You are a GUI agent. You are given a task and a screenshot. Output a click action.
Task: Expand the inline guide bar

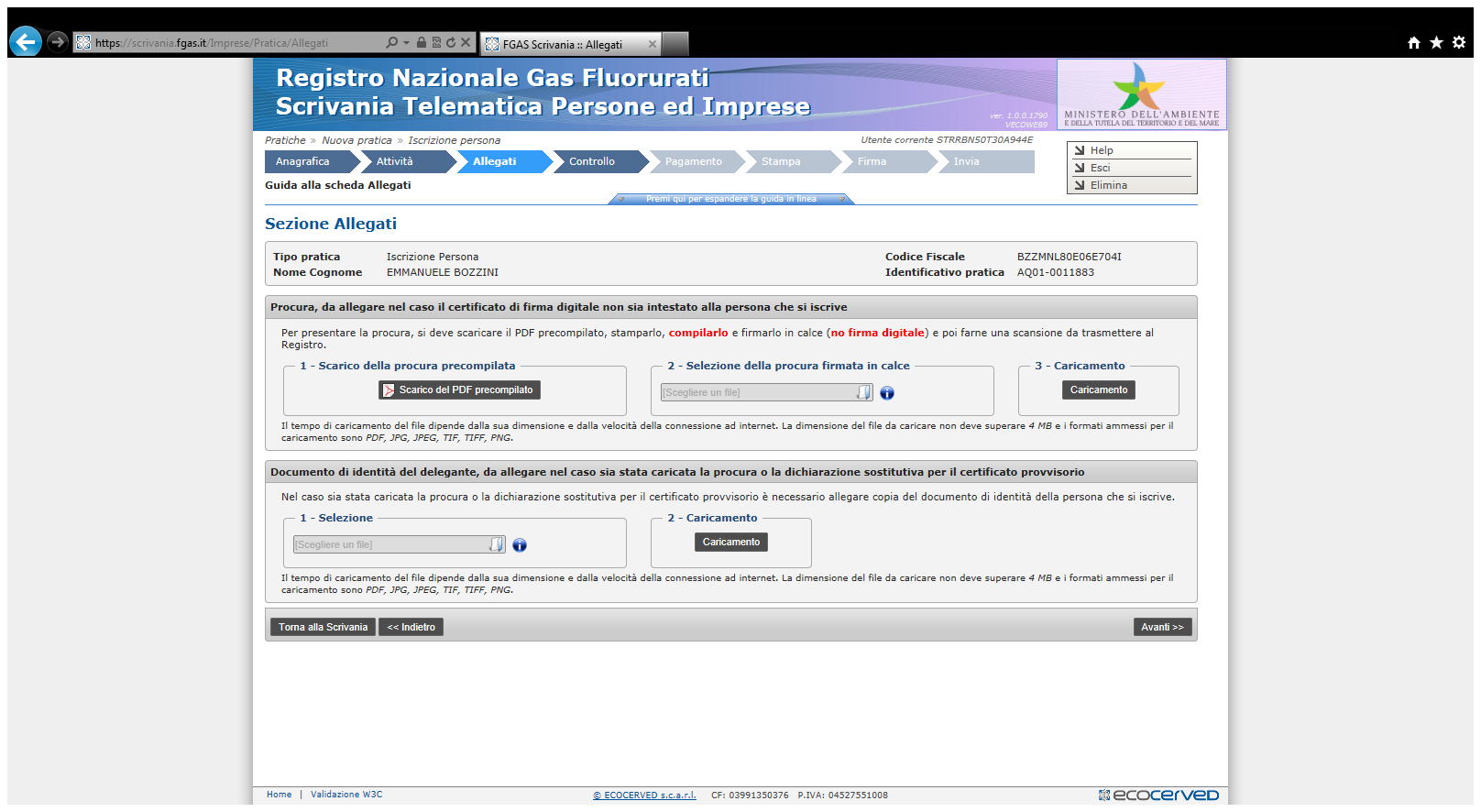(731, 199)
